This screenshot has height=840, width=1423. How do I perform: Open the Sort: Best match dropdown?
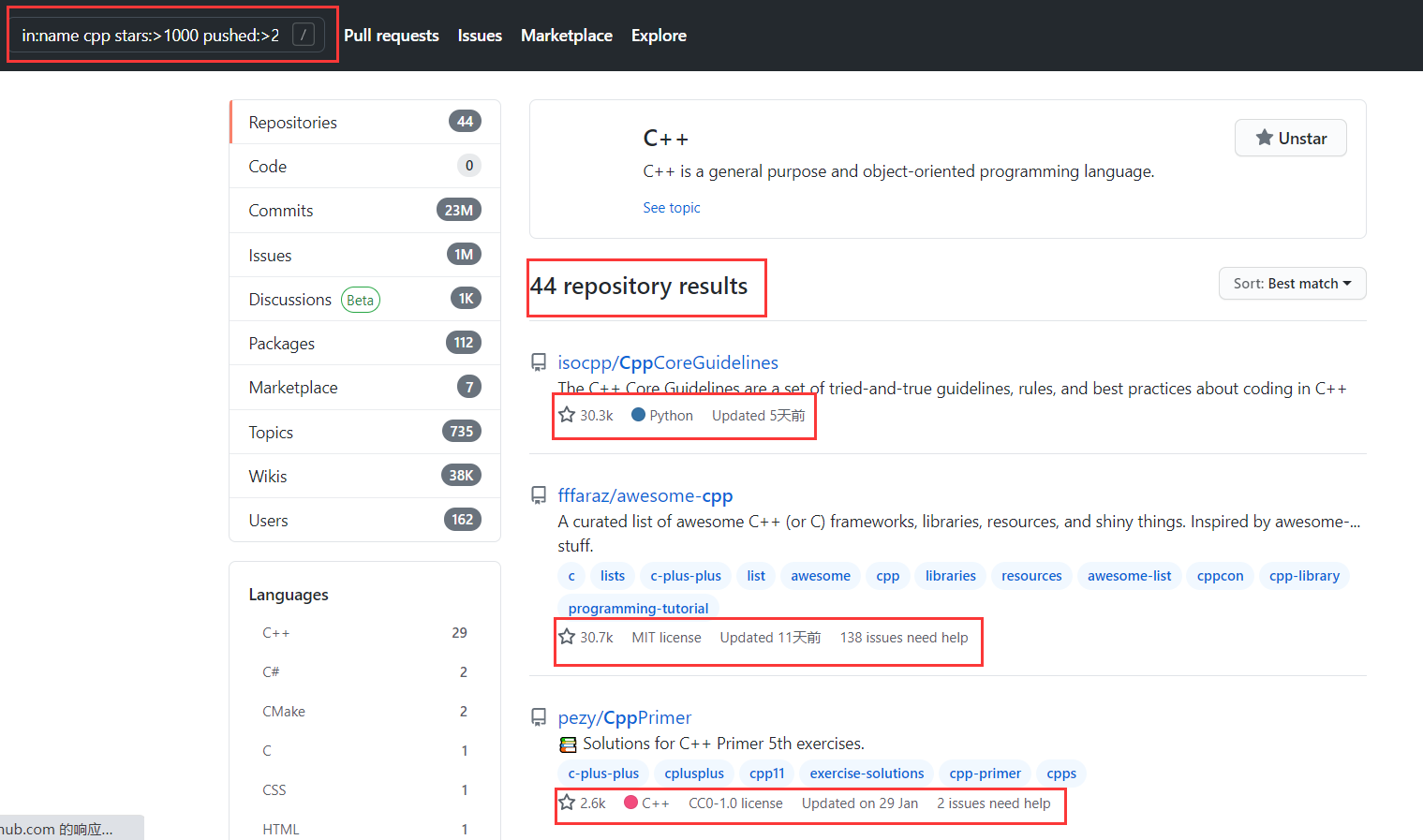pyautogui.click(x=1292, y=283)
